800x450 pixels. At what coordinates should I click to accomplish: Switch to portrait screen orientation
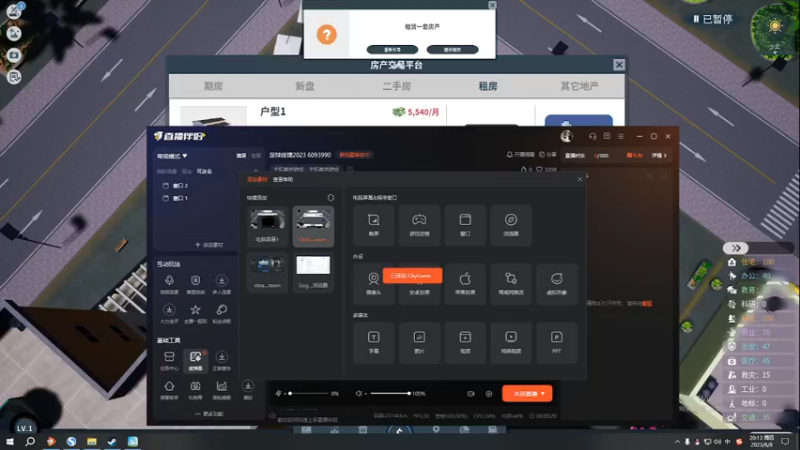256,156
